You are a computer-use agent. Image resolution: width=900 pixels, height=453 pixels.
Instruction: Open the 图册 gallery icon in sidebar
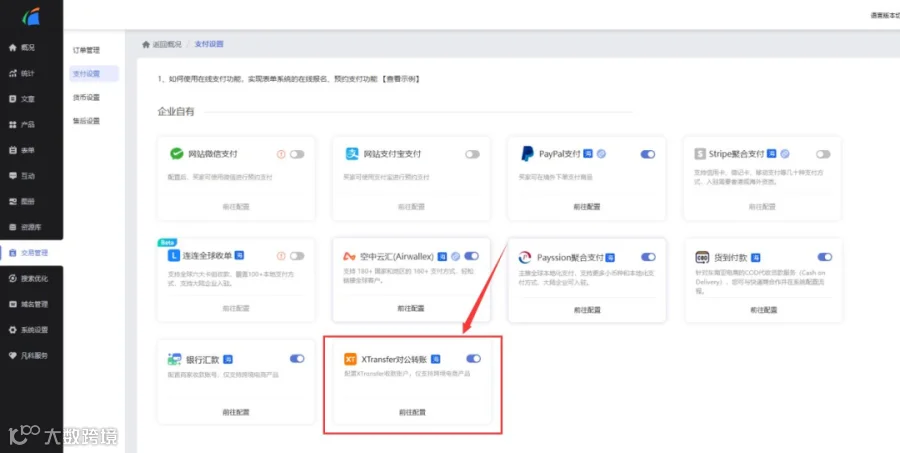[13, 202]
